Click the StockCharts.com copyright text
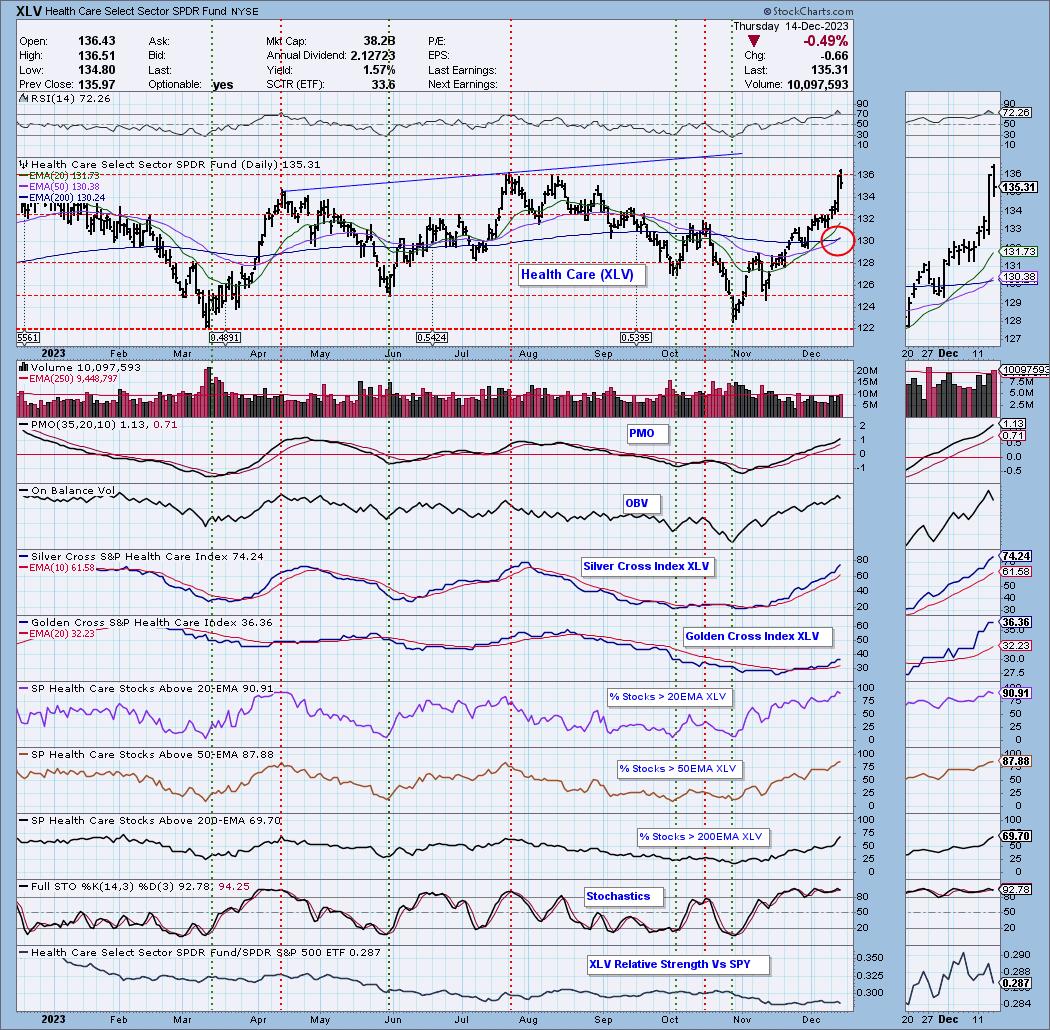This screenshot has height=1030, width=1050. (808, 11)
